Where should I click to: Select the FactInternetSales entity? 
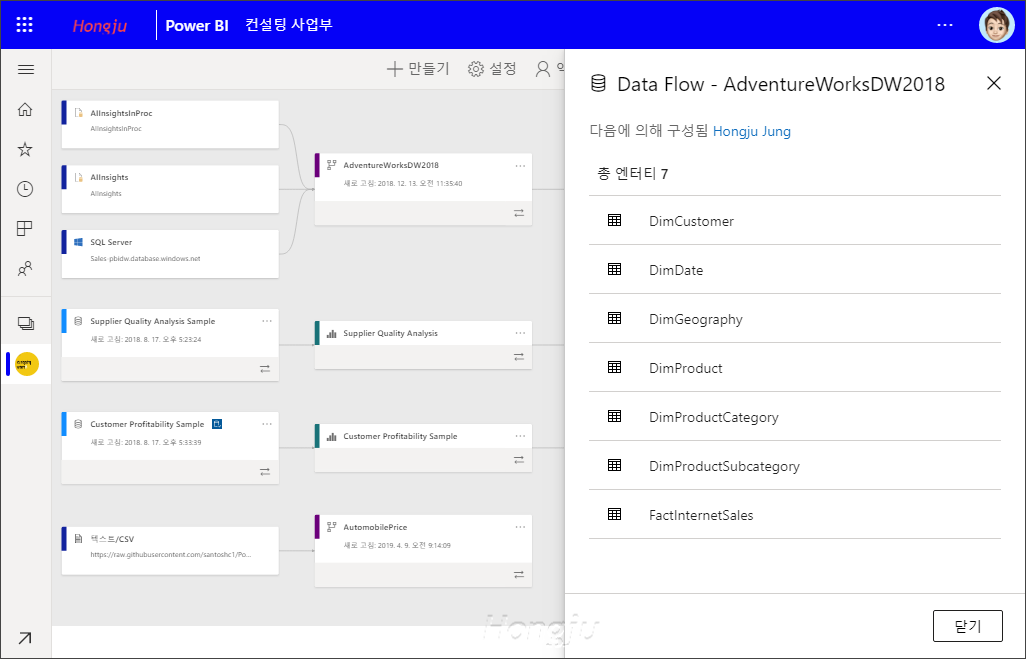pos(795,515)
